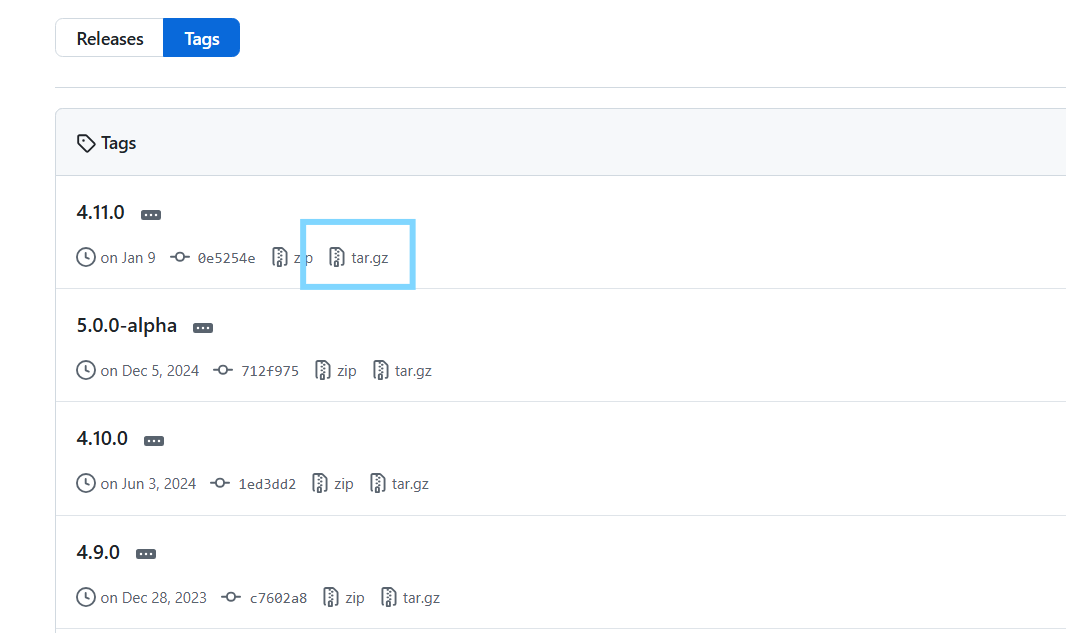The height and width of the screenshot is (633, 1066).
Task: Expand the ellipsis next to 4.10.0
Action: point(154,441)
